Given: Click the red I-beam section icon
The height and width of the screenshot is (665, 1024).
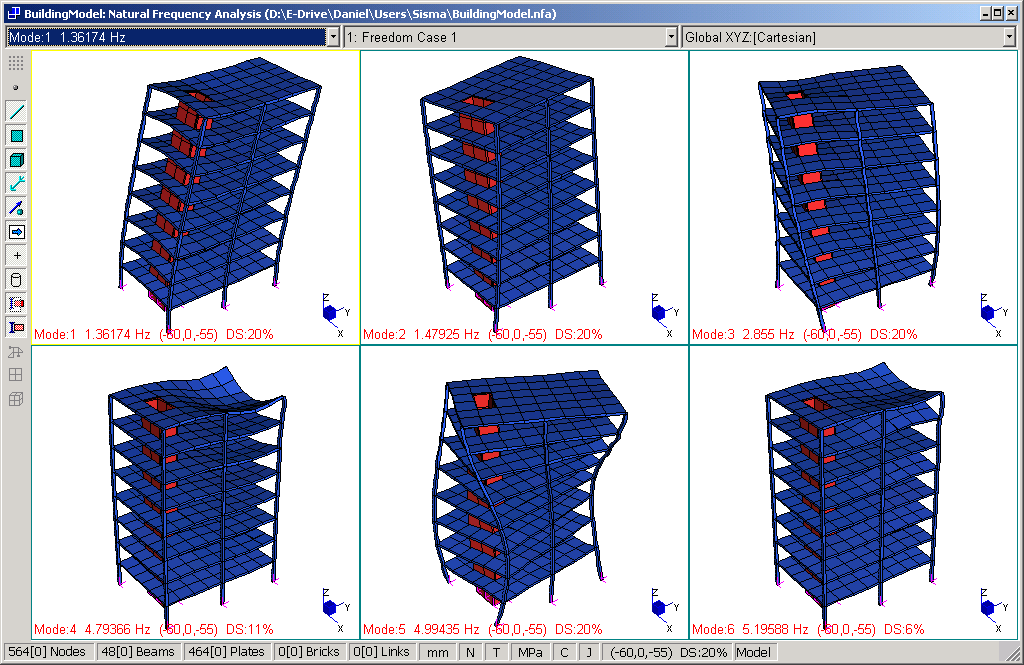Looking at the screenshot, I should pyautogui.click(x=16, y=327).
